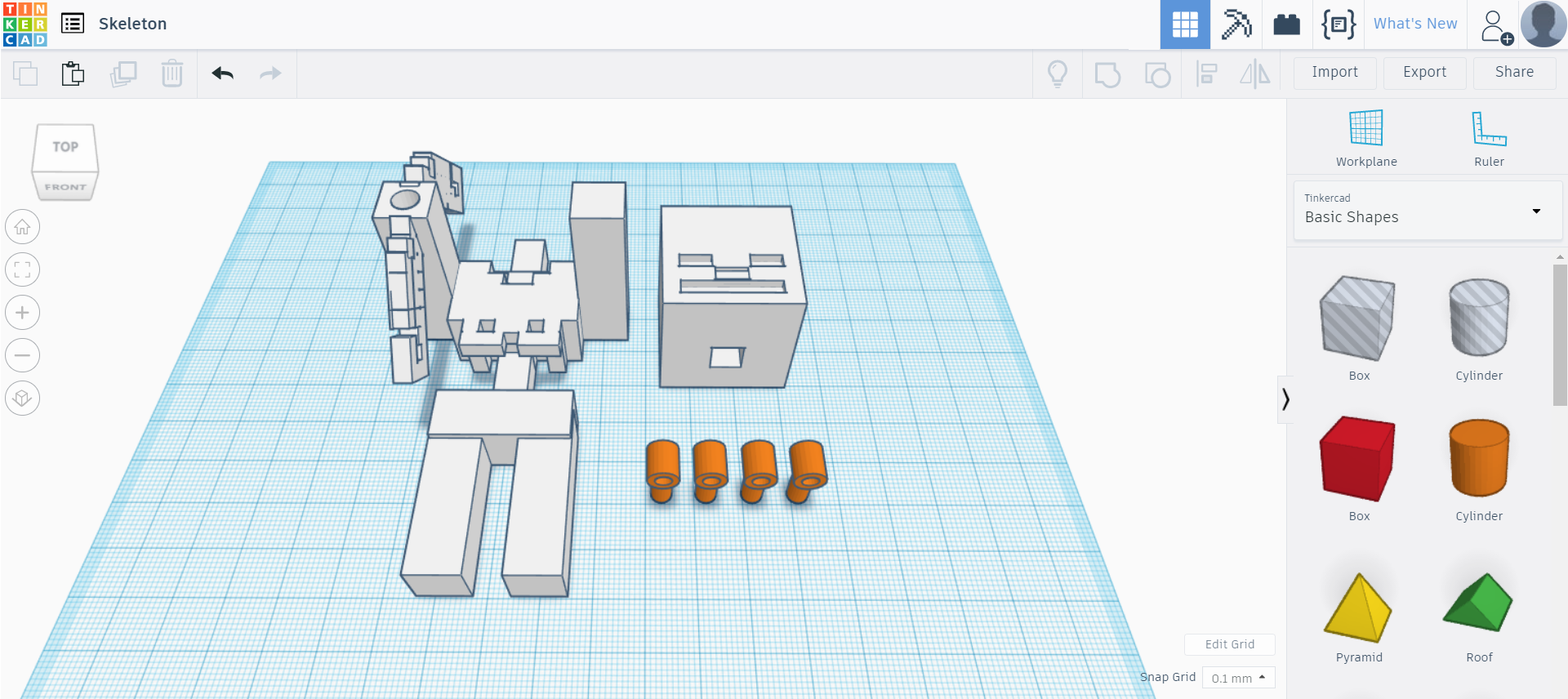
Task: Click the Duplicate and repeat icon
Action: (123, 73)
